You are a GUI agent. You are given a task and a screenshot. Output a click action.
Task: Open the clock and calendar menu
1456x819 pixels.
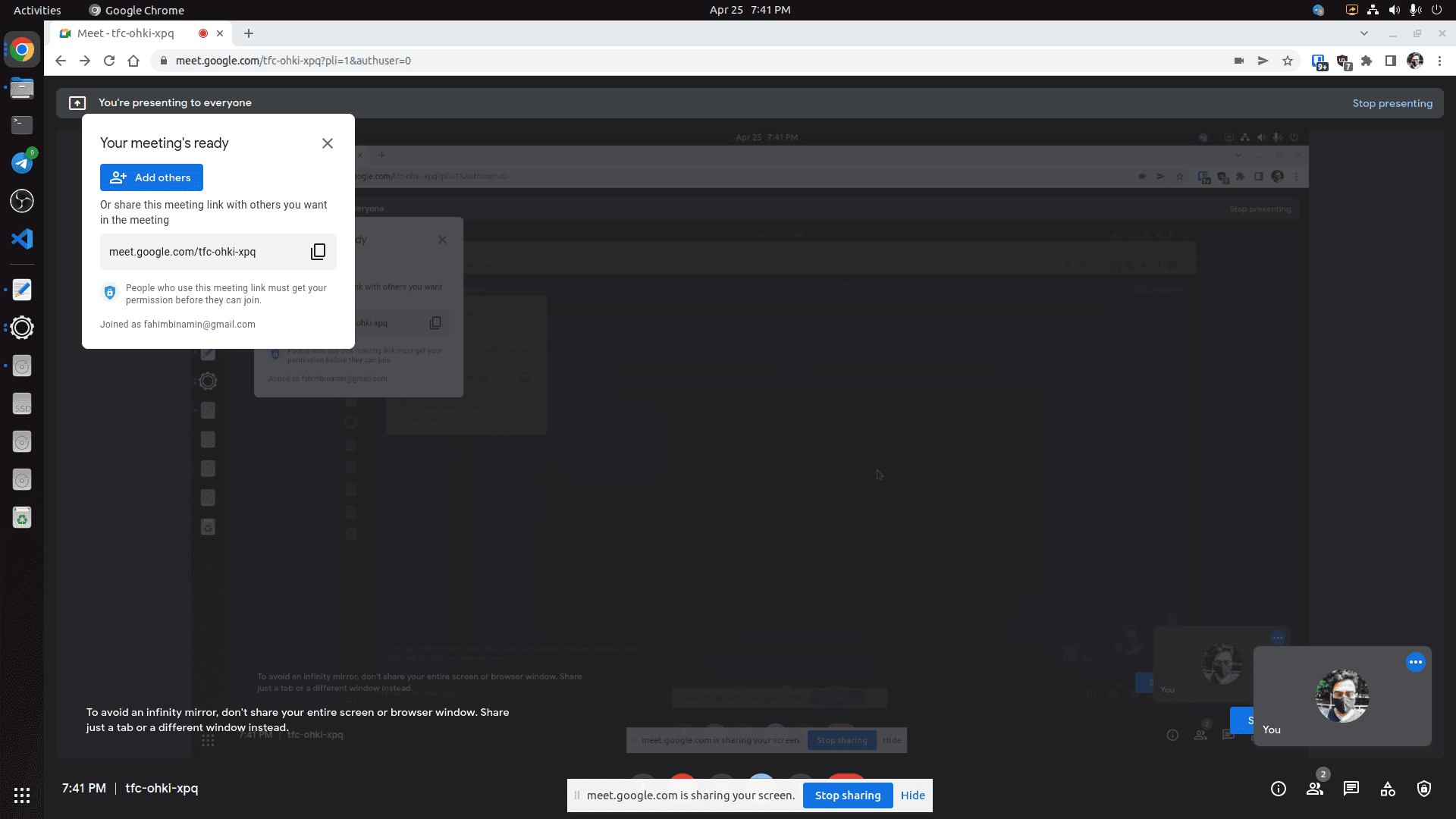point(750,10)
